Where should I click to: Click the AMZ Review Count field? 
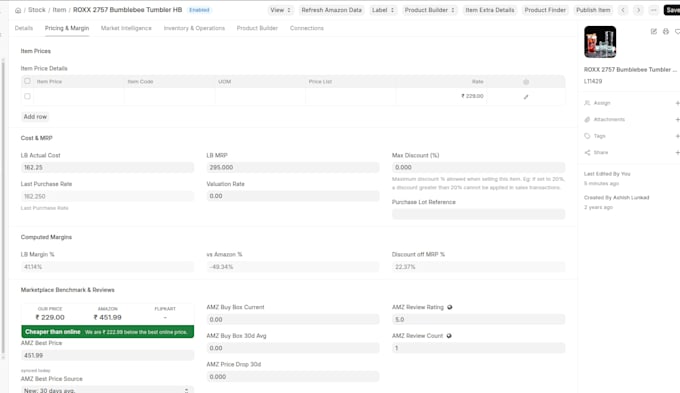click(478, 348)
